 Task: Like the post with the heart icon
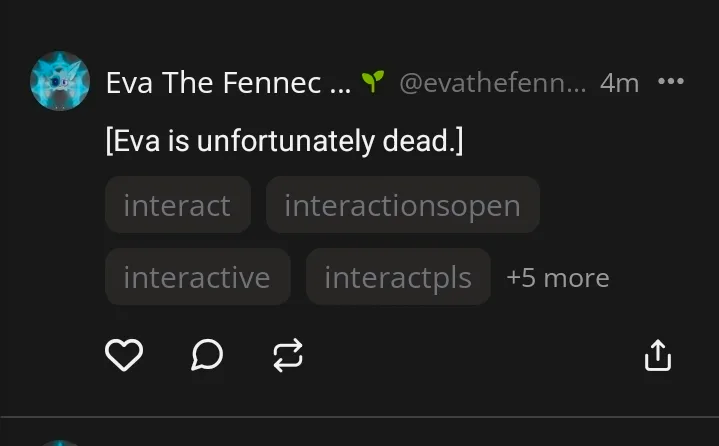(x=124, y=354)
